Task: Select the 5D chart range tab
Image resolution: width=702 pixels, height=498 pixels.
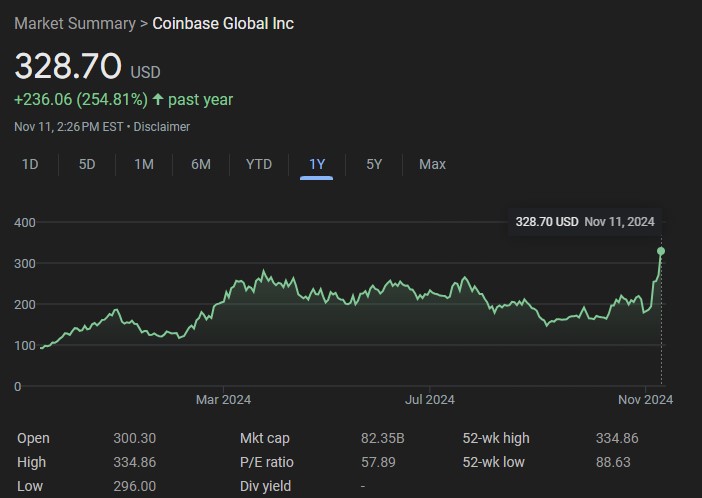Action: pos(87,164)
